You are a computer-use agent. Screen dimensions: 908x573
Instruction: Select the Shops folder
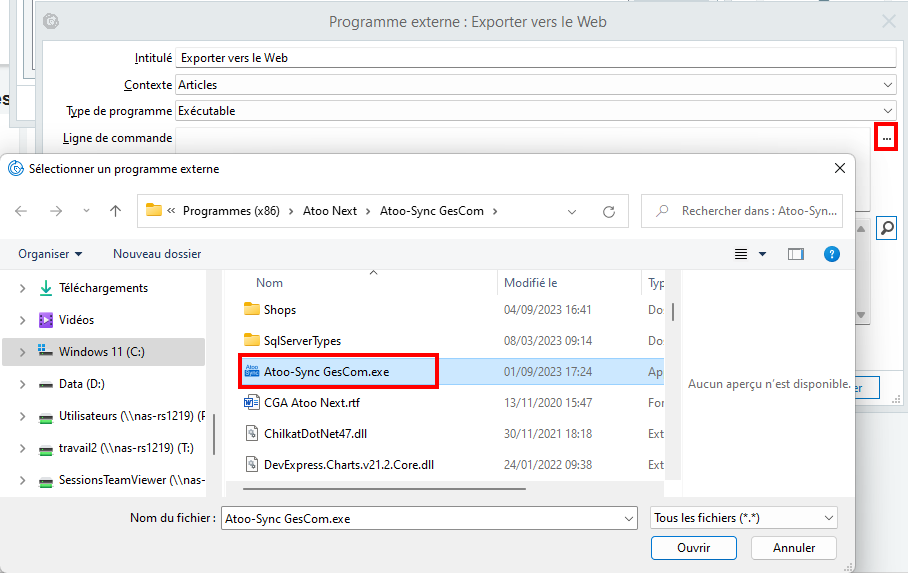click(280, 310)
